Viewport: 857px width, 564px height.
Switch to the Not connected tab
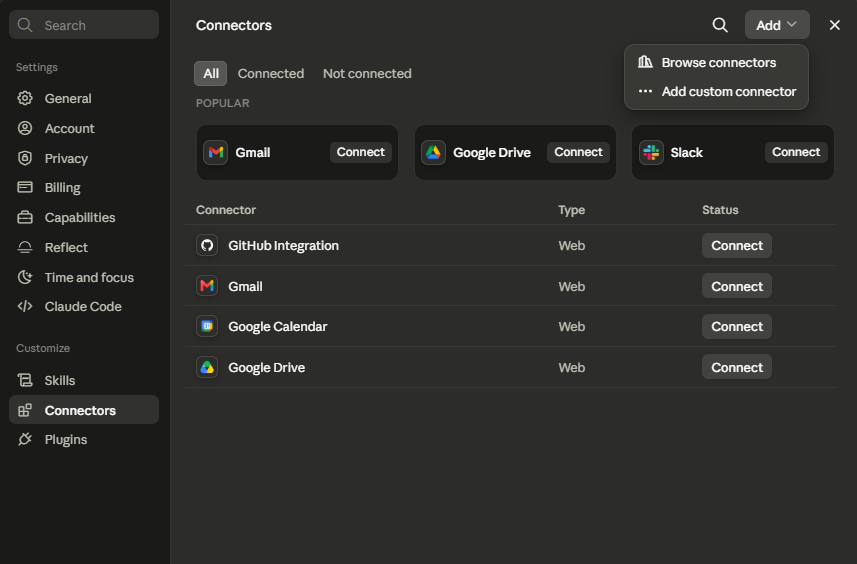point(367,74)
